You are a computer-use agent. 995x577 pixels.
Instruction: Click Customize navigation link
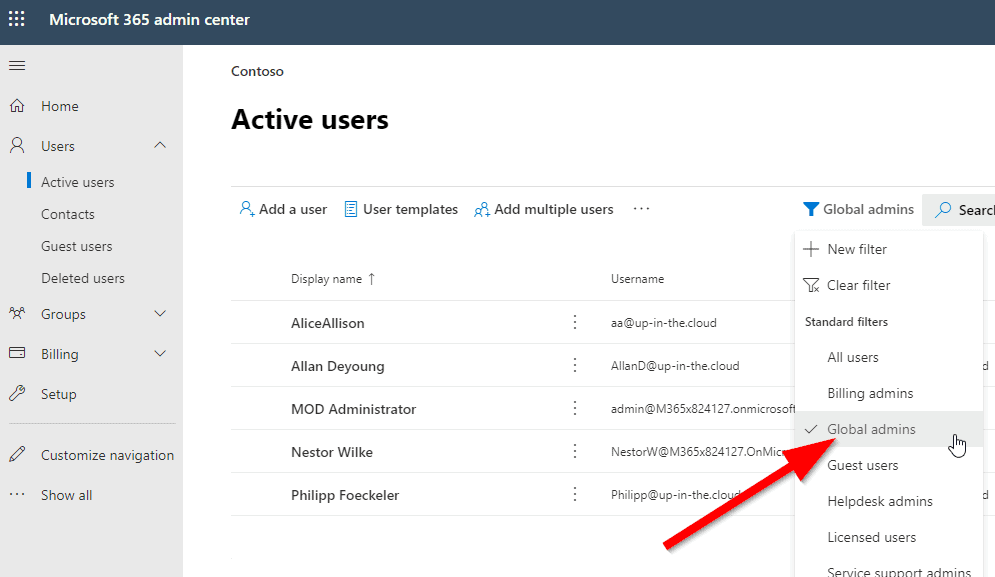pos(107,455)
